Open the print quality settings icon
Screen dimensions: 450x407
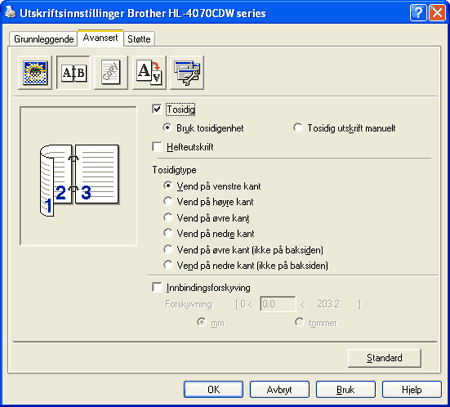pyautogui.click(x=35, y=72)
